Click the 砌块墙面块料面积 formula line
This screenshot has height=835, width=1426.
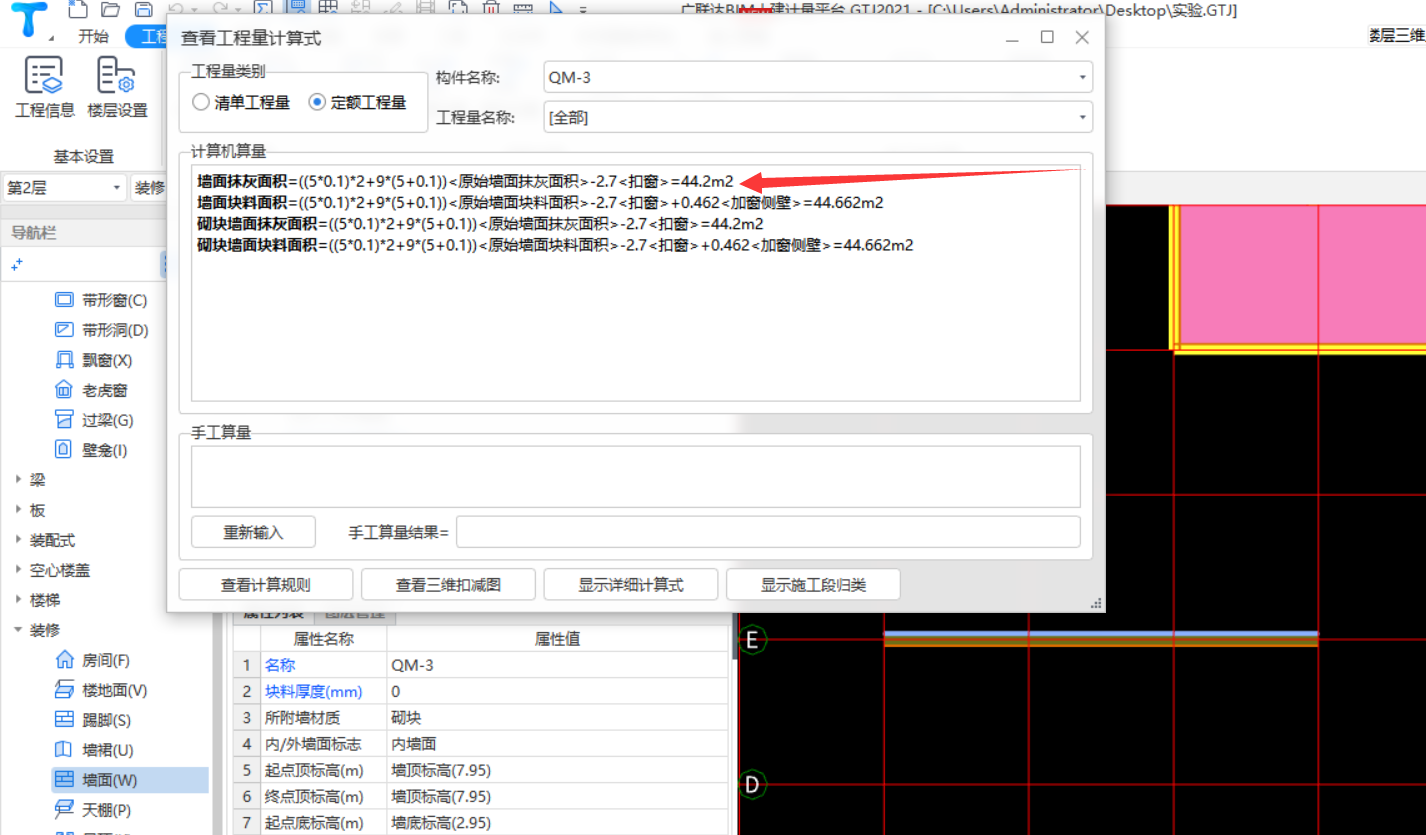coord(555,245)
